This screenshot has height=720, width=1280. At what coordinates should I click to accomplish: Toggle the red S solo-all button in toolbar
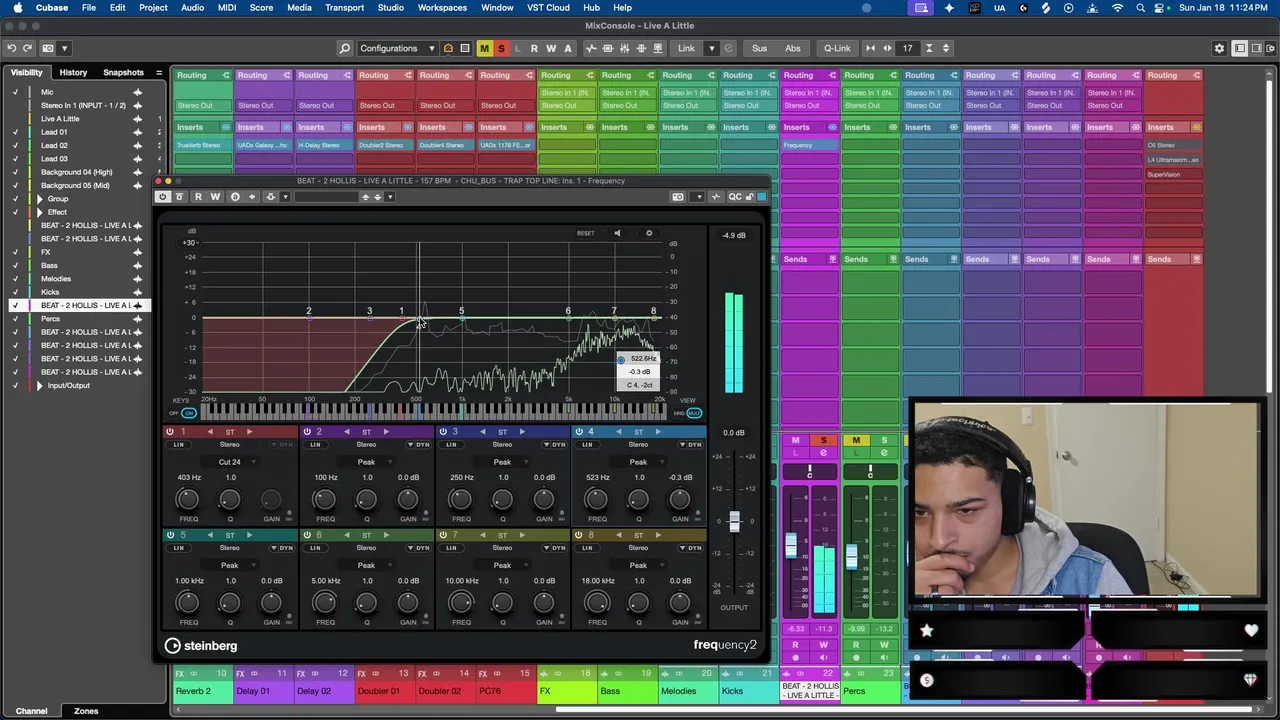coord(501,48)
